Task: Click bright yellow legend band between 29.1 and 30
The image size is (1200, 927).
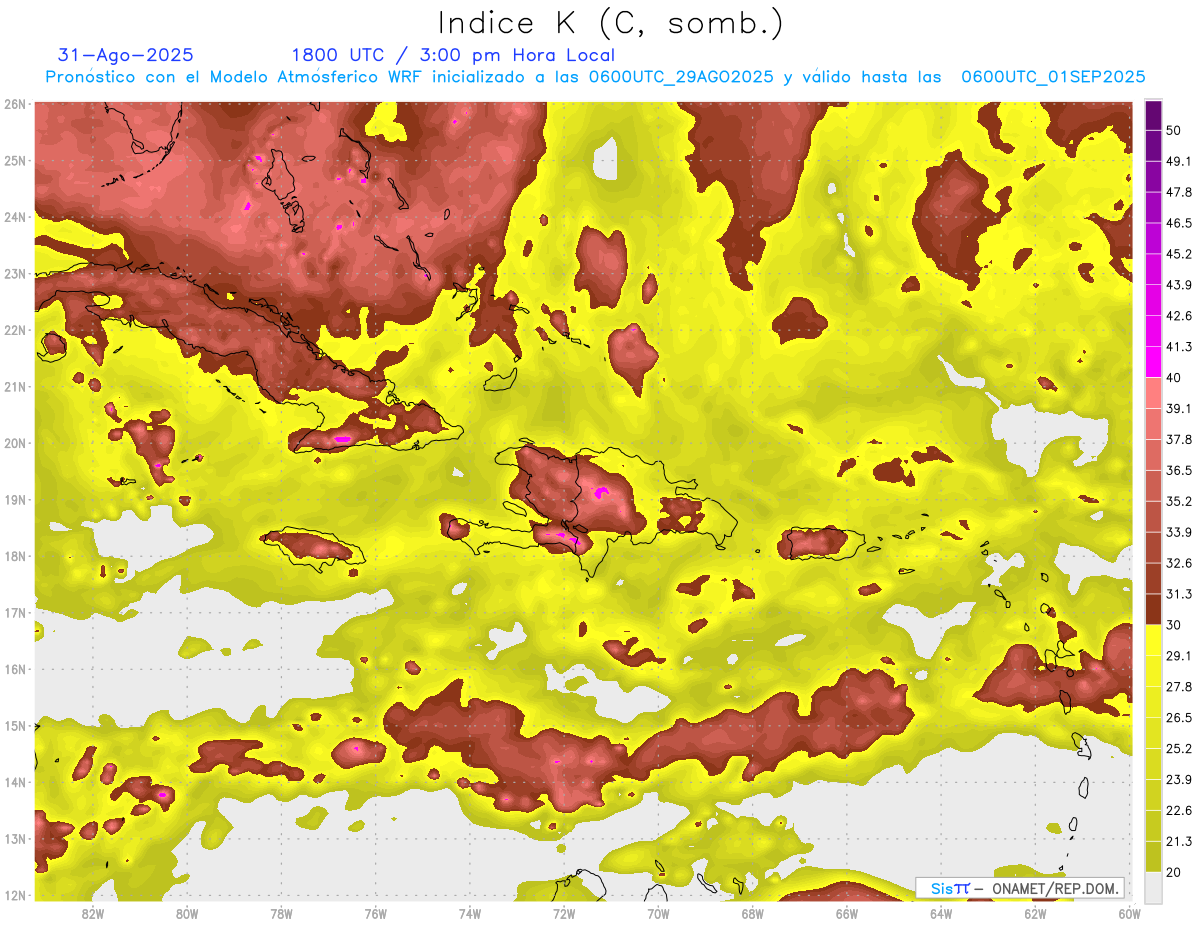Action: click(x=1153, y=640)
